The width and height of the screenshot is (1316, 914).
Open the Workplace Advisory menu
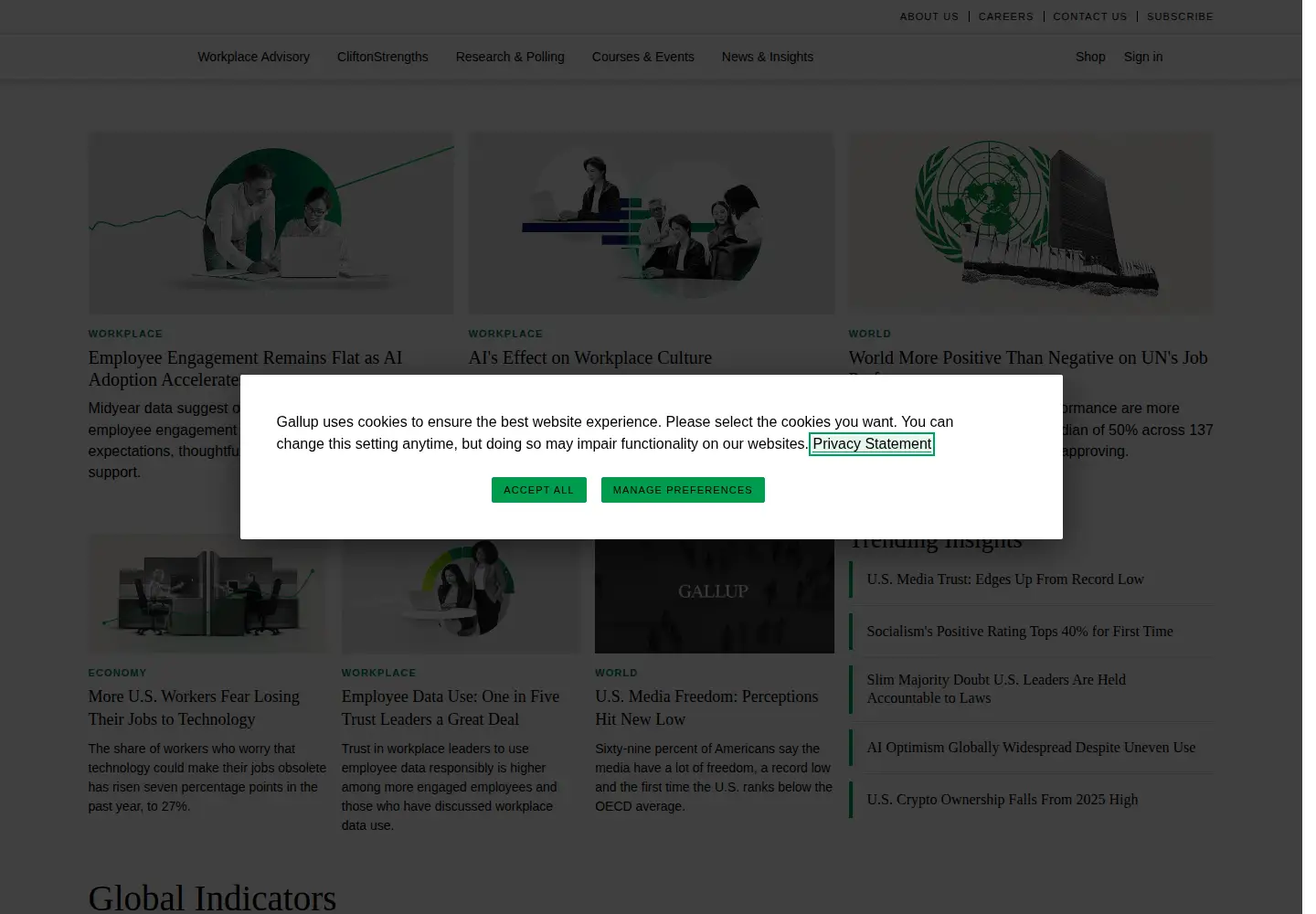tap(253, 57)
